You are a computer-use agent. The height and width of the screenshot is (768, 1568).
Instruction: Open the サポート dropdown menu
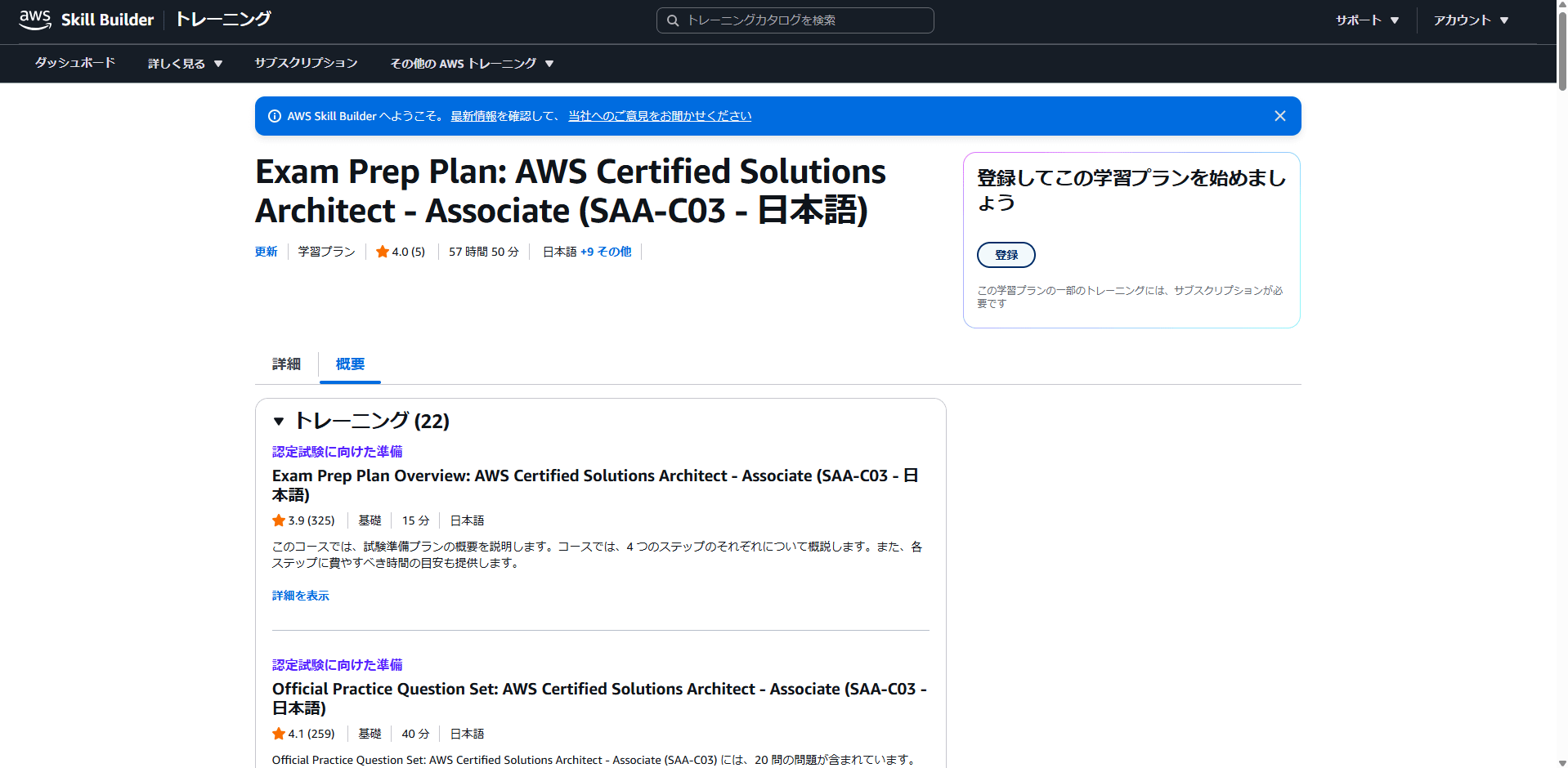click(1367, 20)
